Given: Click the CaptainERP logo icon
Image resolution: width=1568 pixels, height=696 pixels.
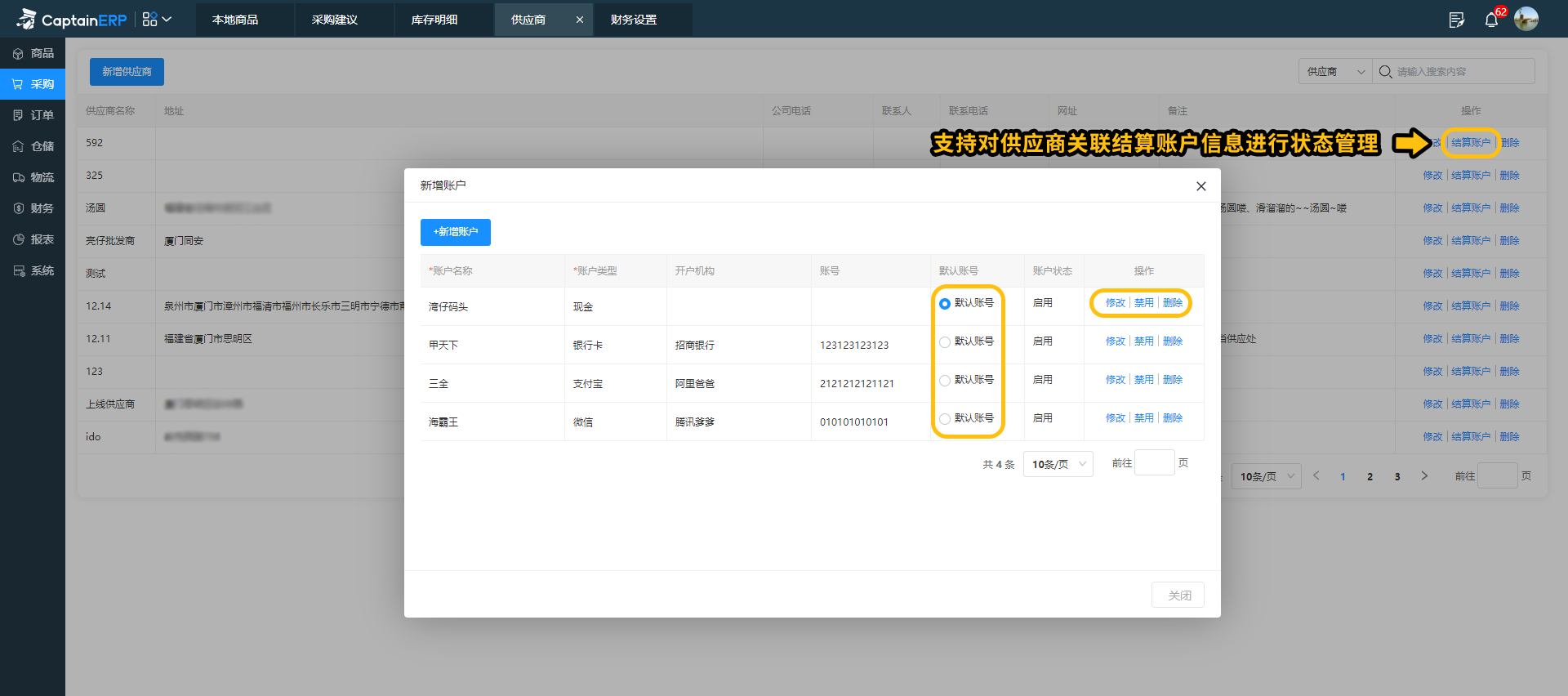Looking at the screenshot, I should tap(27, 19).
